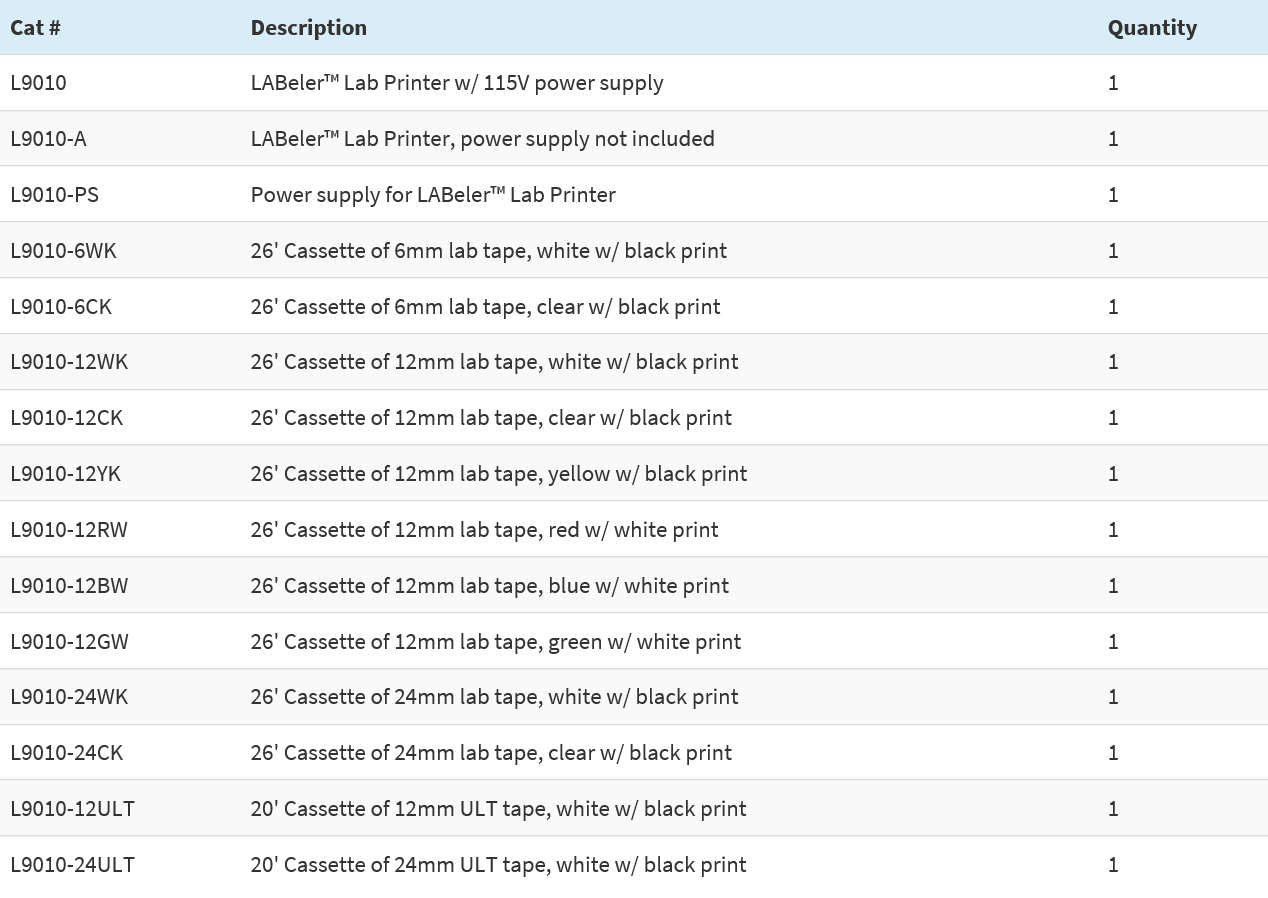Select the L9010-24ULT catalog number

click(x=72, y=865)
